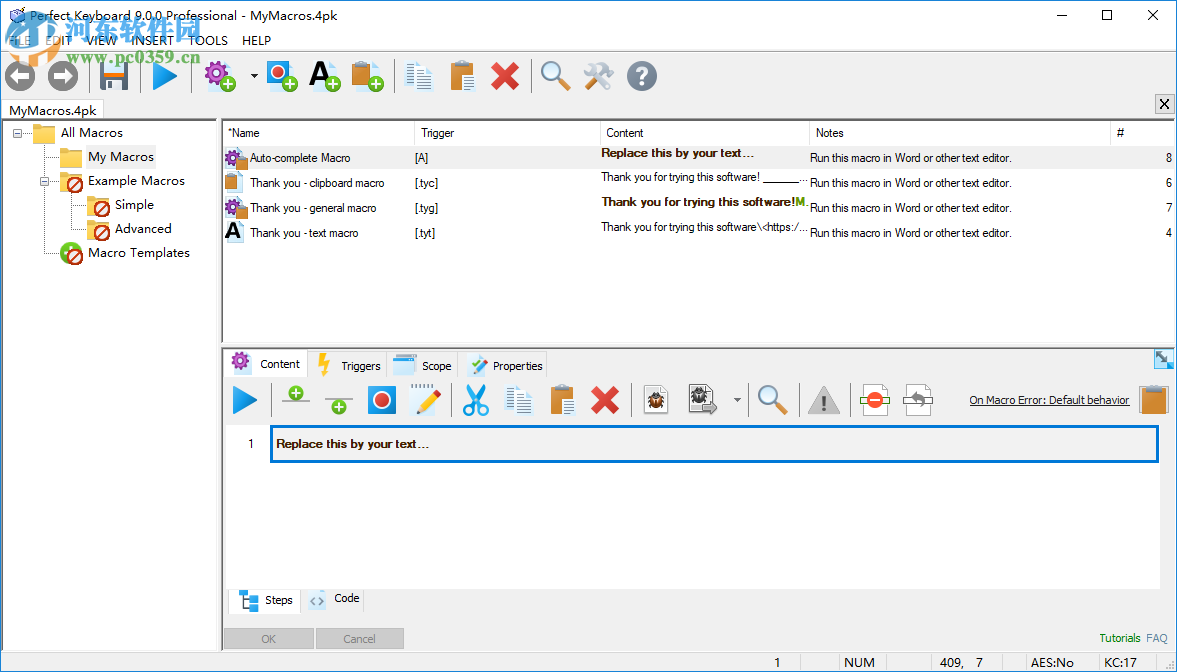Search steps with editor magnifier
The height and width of the screenshot is (672, 1177).
(772, 400)
